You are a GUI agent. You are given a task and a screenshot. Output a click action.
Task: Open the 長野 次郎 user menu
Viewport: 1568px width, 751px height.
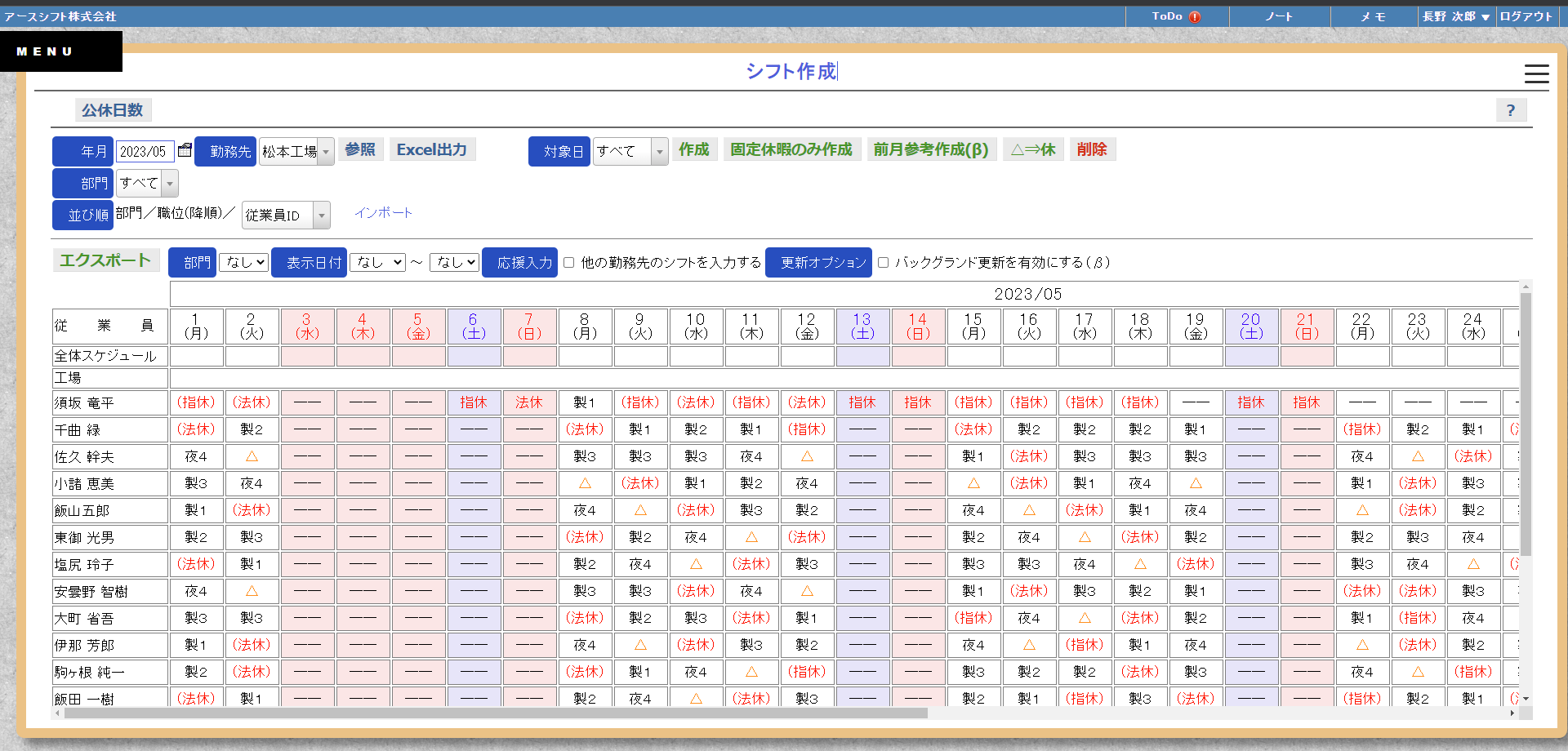pyautogui.click(x=1455, y=16)
